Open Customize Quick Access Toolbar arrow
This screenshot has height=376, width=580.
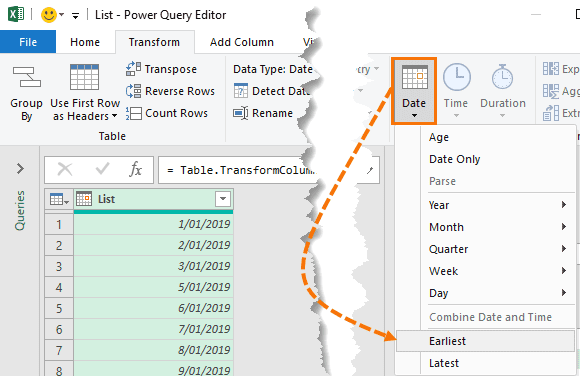[75, 16]
